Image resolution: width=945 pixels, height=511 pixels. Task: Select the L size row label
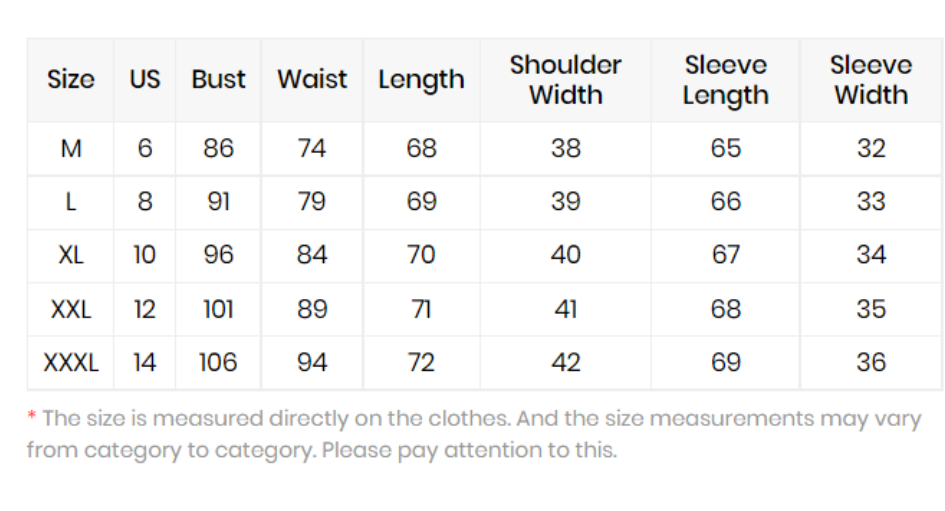[71, 202]
